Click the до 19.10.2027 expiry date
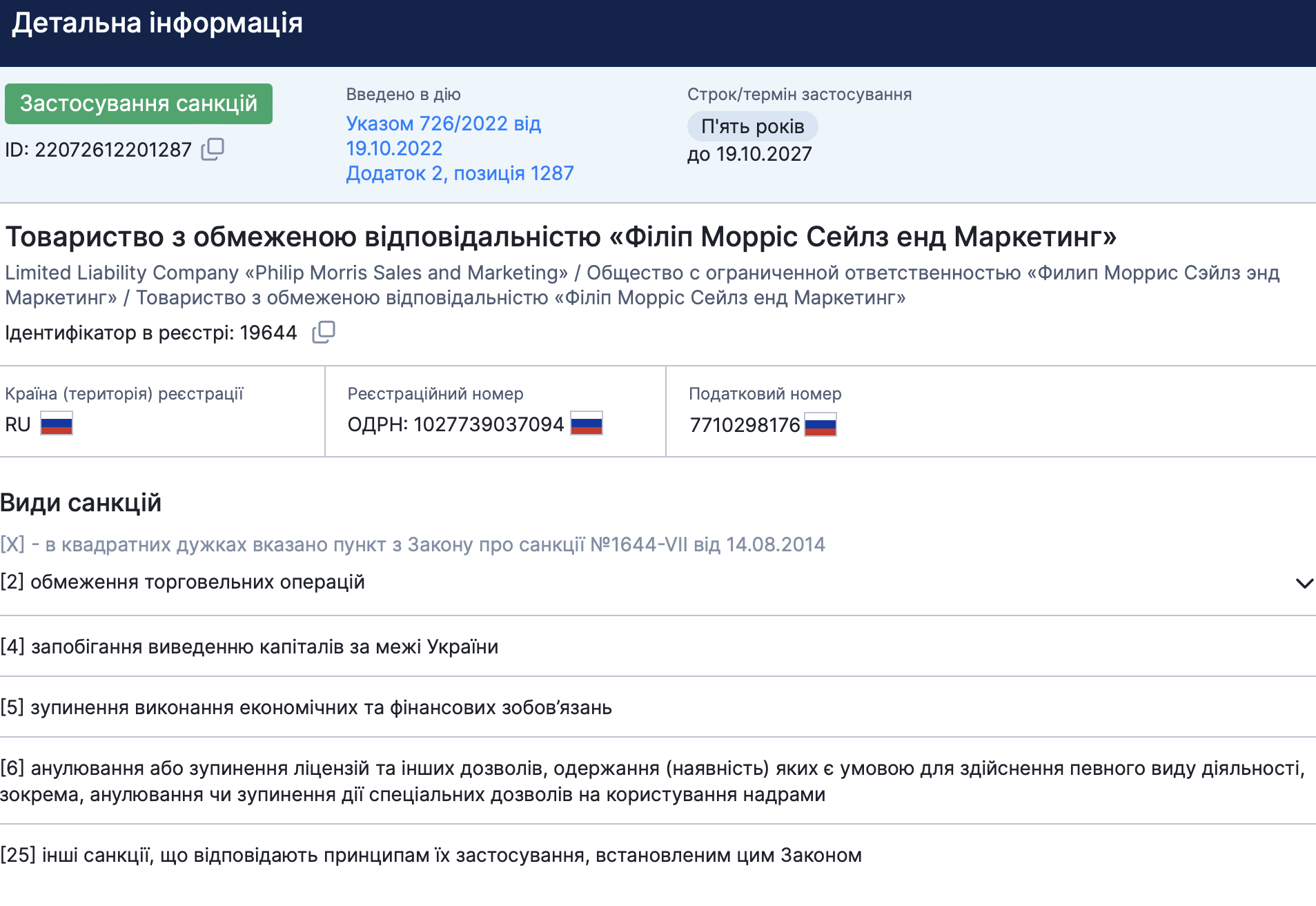This screenshot has width=1316, height=906. pos(749,154)
